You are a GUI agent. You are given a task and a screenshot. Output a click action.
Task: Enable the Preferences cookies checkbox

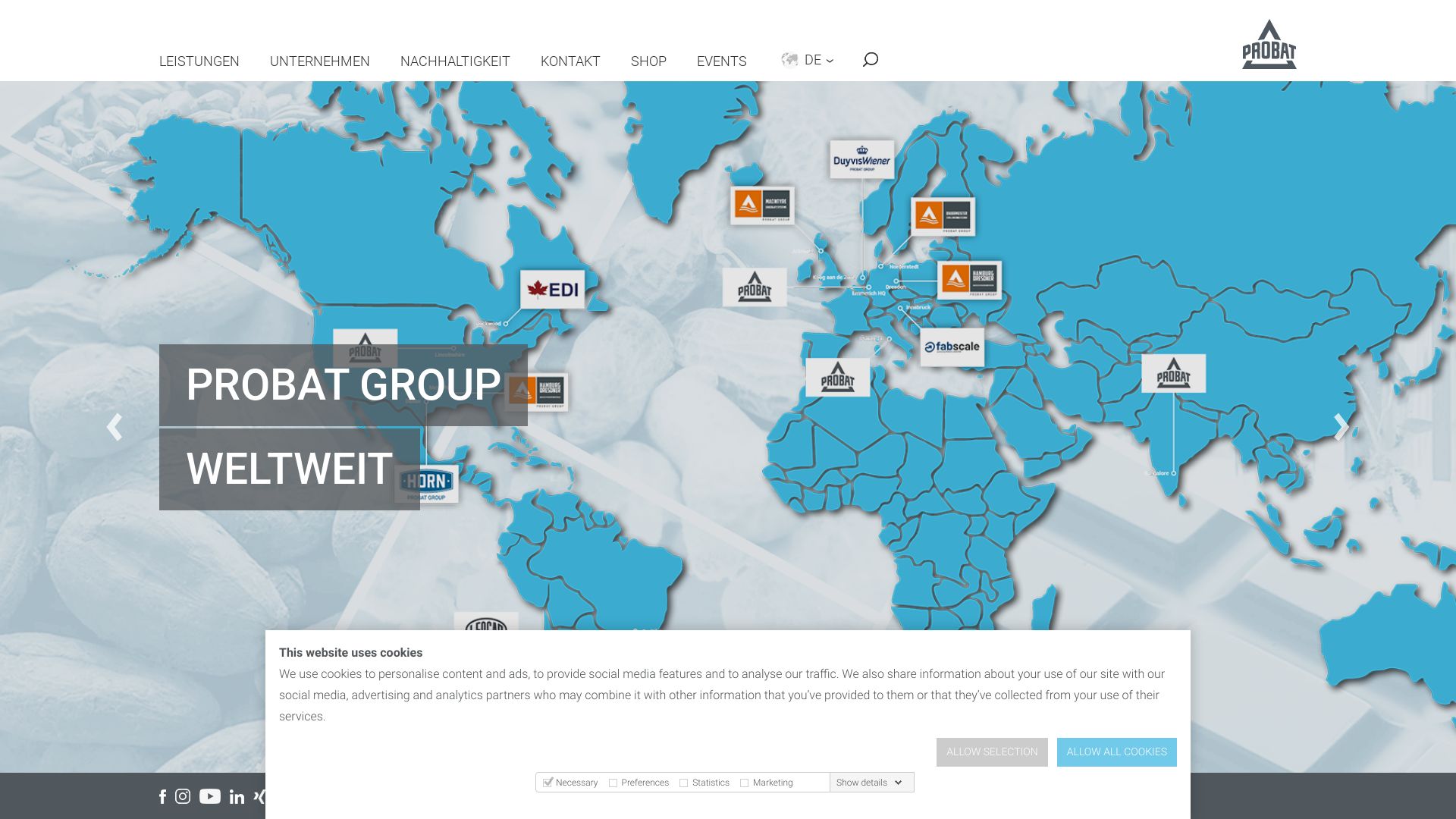pyautogui.click(x=613, y=783)
